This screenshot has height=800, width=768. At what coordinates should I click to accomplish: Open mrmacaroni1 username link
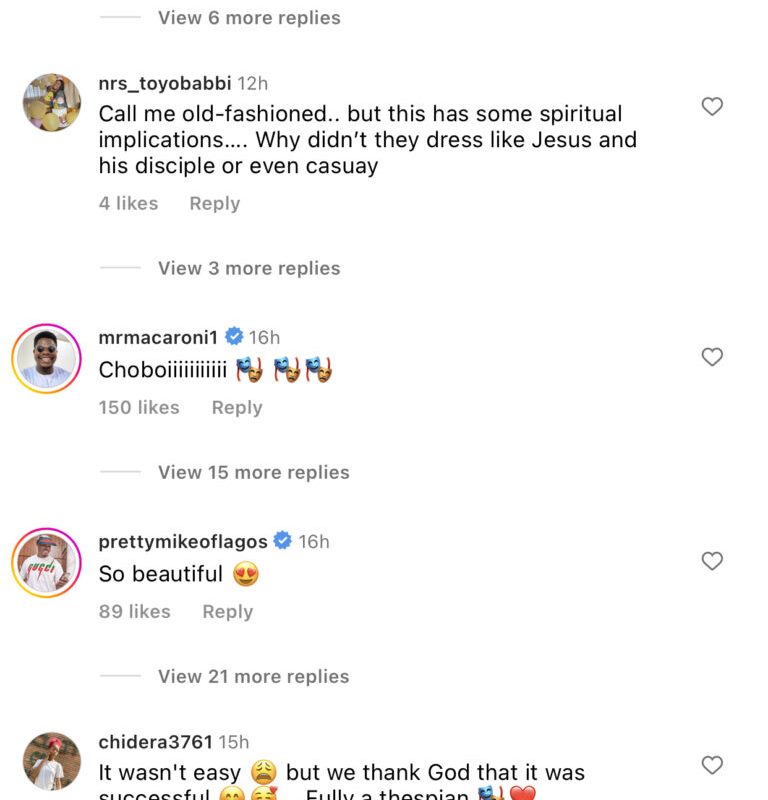[x=158, y=337]
